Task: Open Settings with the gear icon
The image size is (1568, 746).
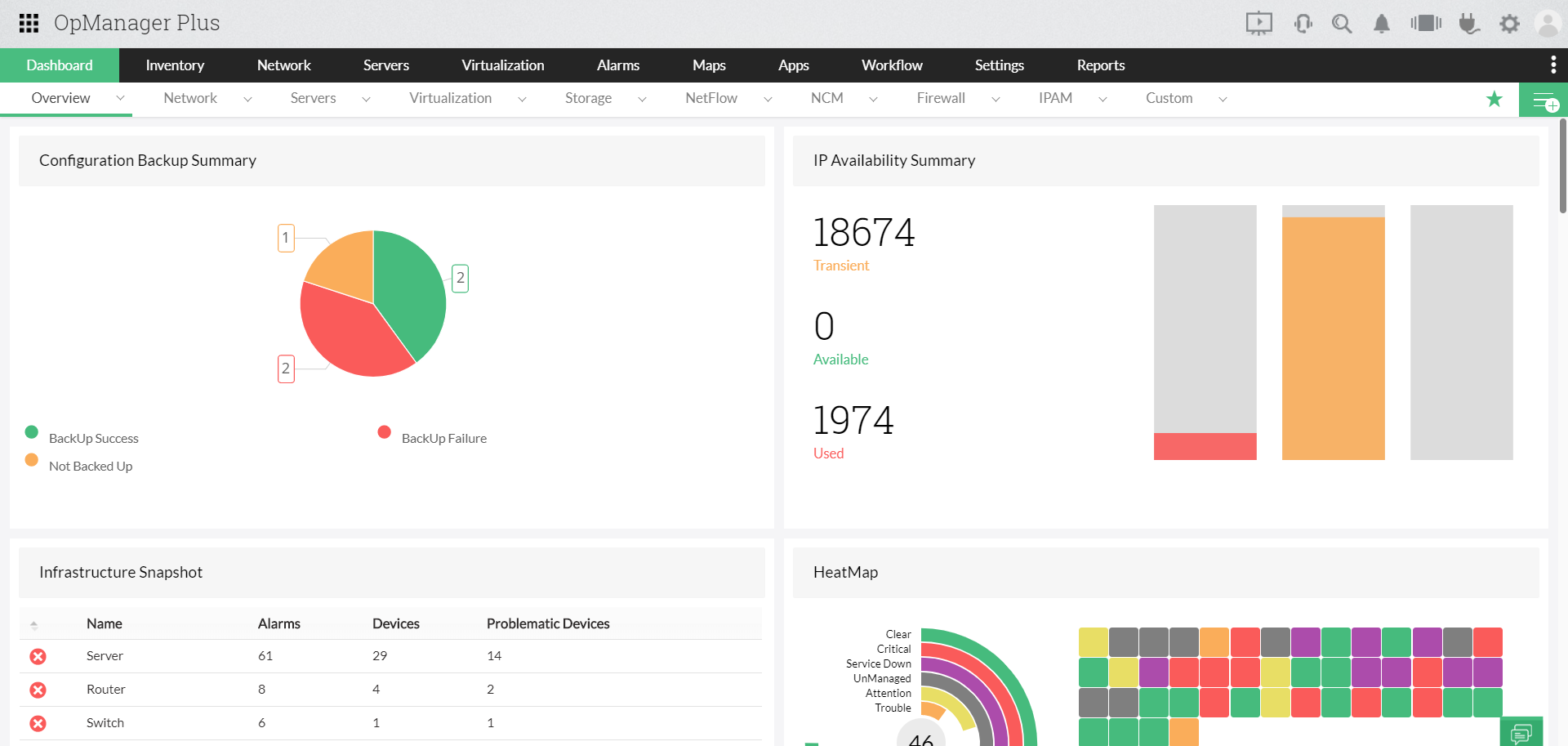Action: pyautogui.click(x=1509, y=23)
